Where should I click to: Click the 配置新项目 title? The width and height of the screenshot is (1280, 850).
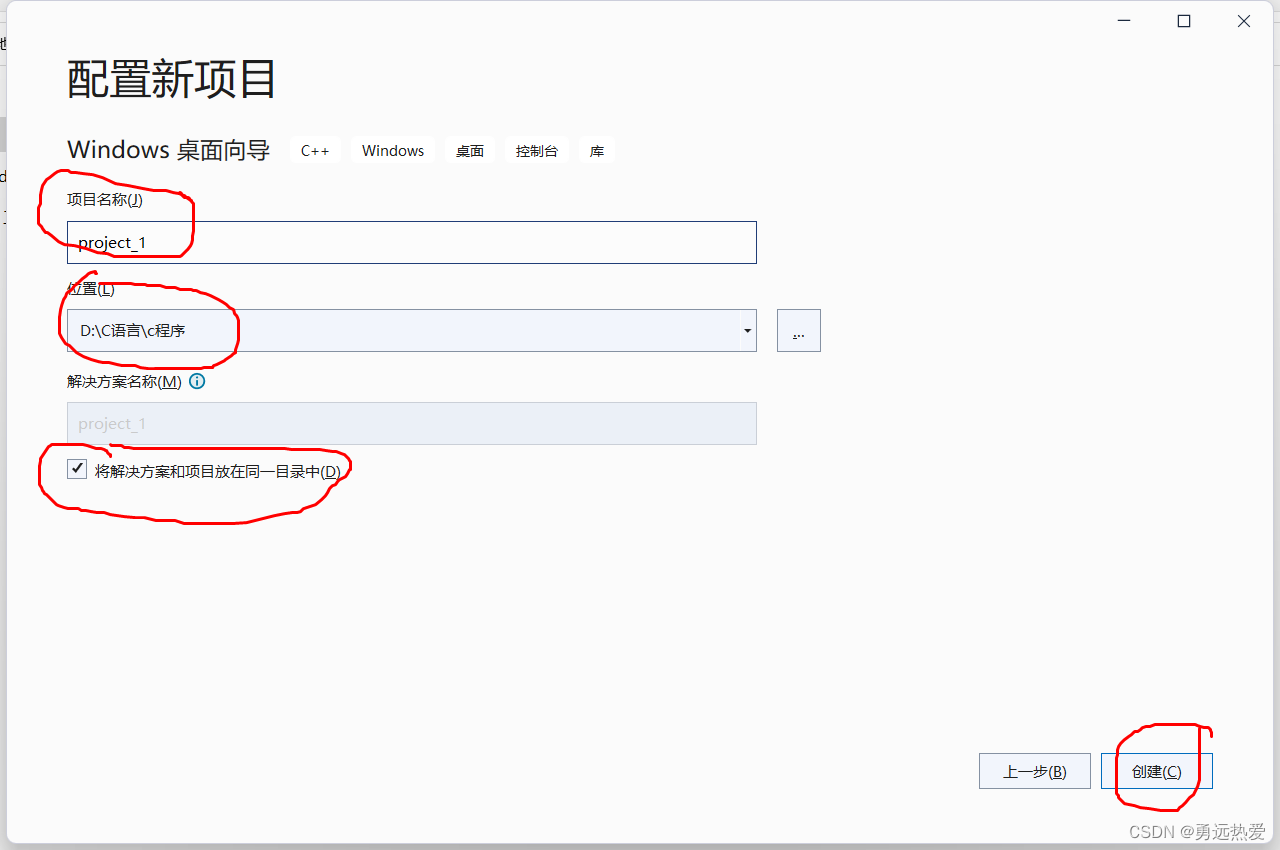coord(172,79)
